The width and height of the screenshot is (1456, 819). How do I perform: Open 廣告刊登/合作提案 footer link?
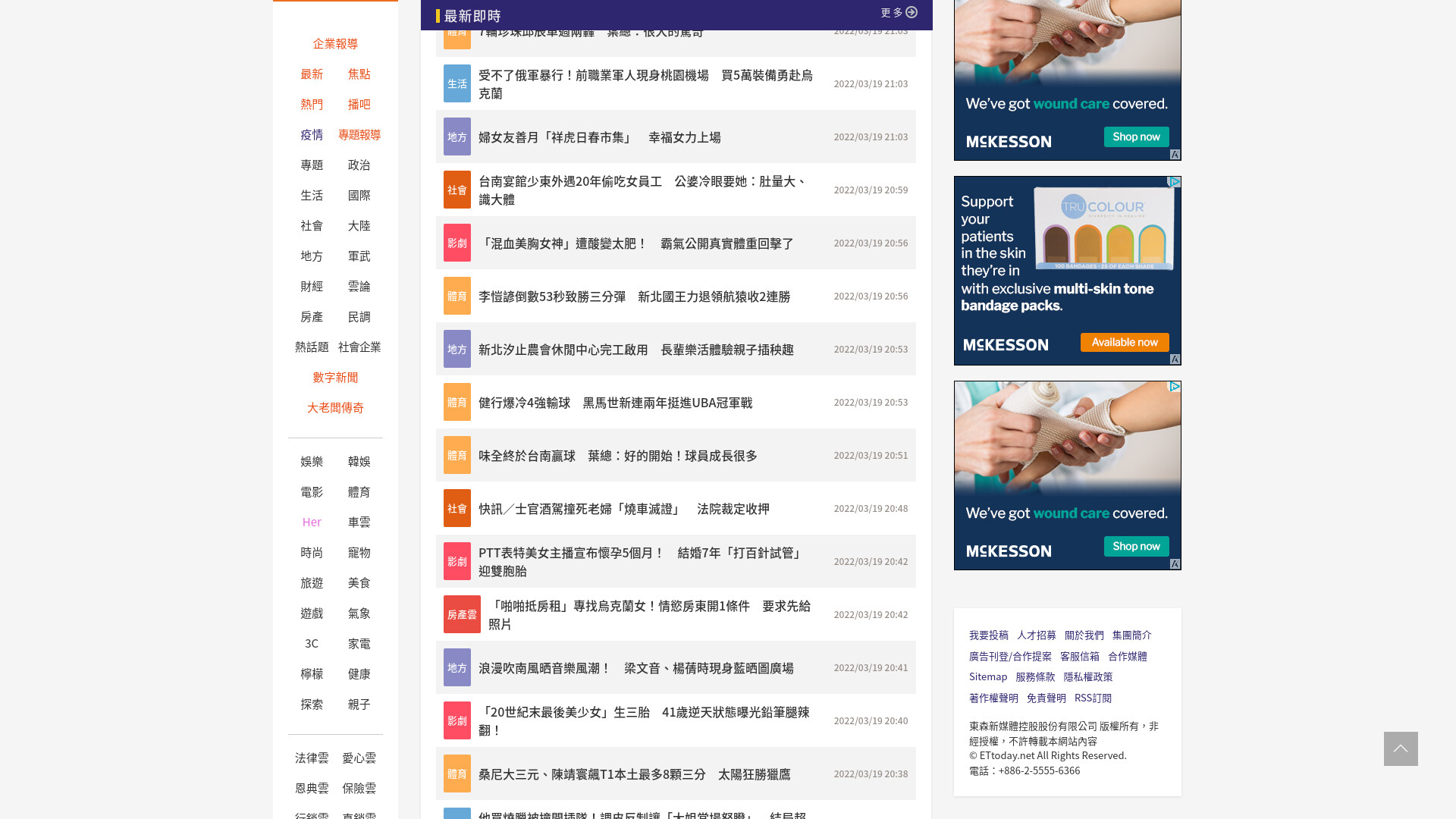1010,656
